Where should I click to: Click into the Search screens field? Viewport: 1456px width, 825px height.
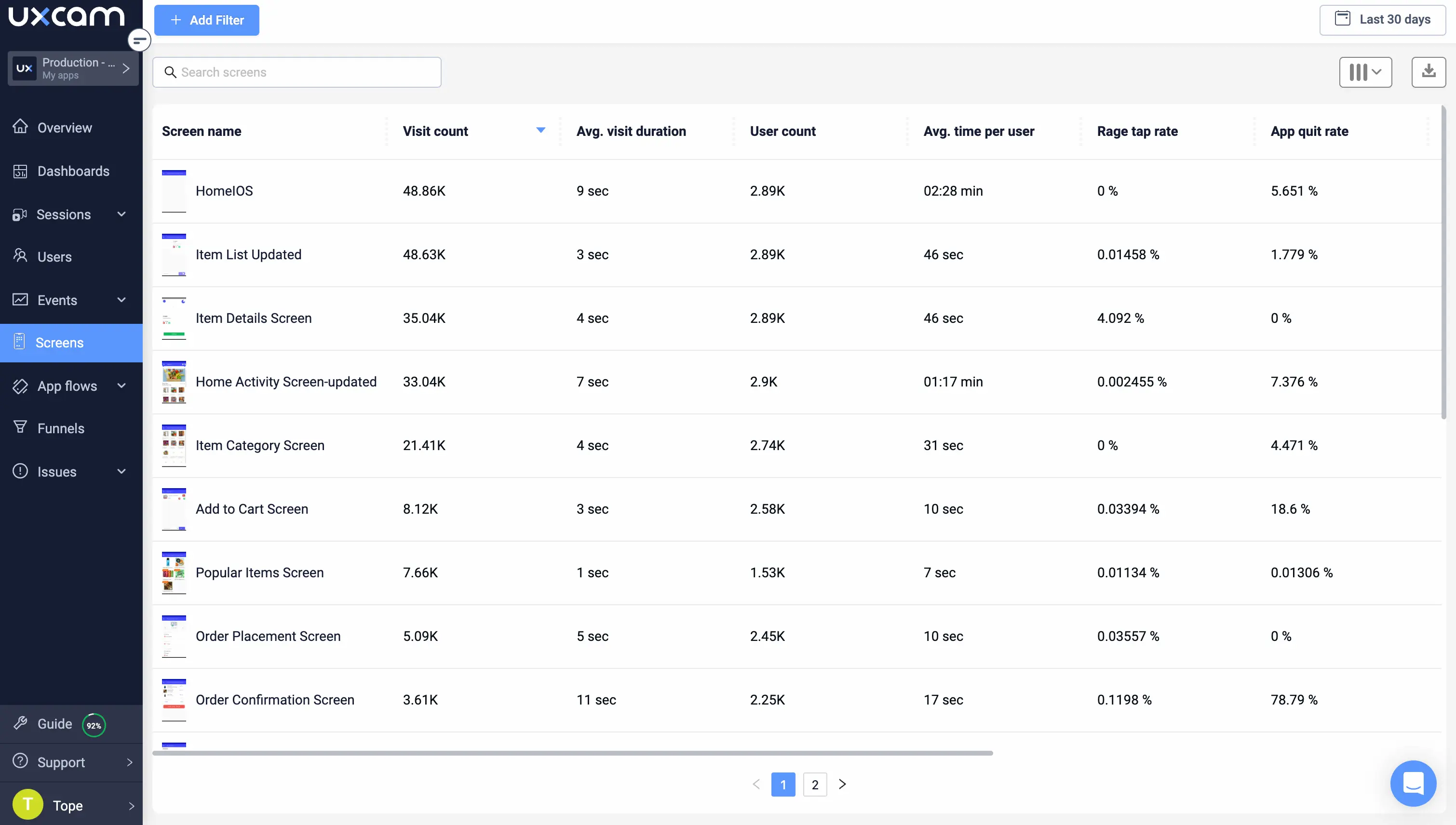coord(306,72)
